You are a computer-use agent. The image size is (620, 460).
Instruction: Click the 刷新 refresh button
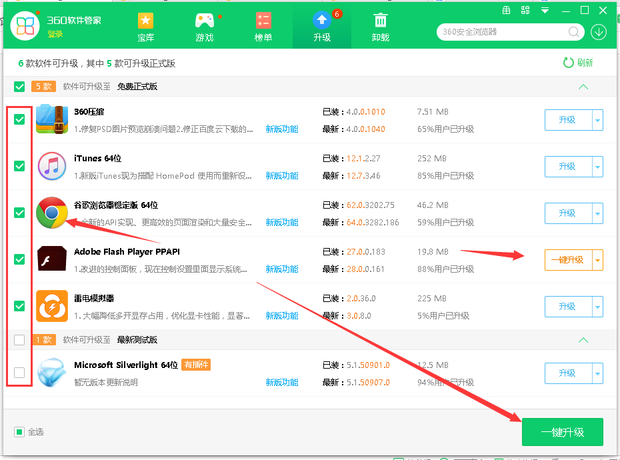point(578,62)
